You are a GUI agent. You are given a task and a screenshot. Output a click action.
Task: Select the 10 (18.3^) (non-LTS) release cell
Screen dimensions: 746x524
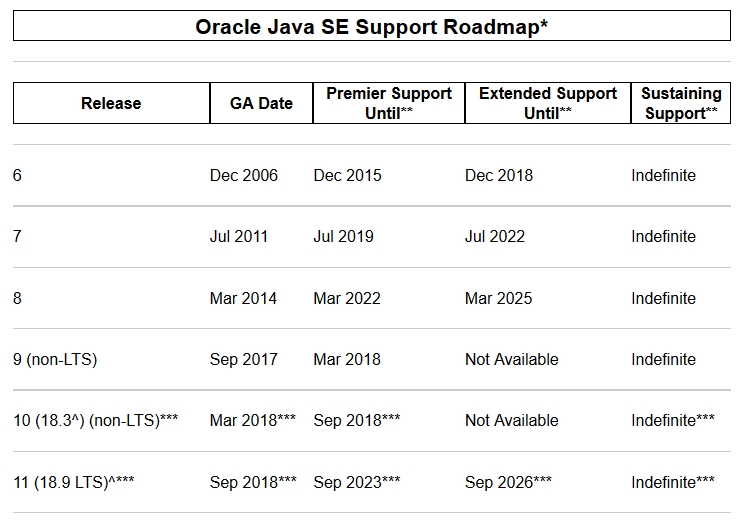[x=96, y=421]
